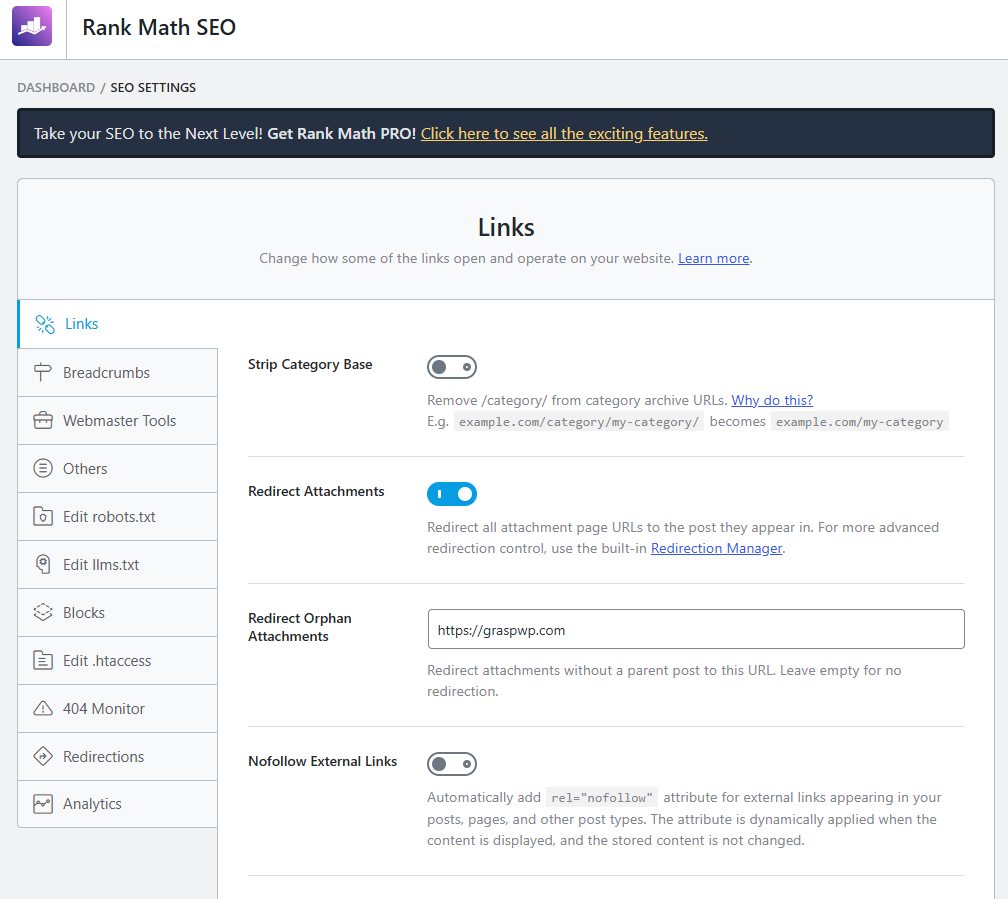The width and height of the screenshot is (1008, 899).
Task: Click the Others list icon
Action: tap(42, 468)
